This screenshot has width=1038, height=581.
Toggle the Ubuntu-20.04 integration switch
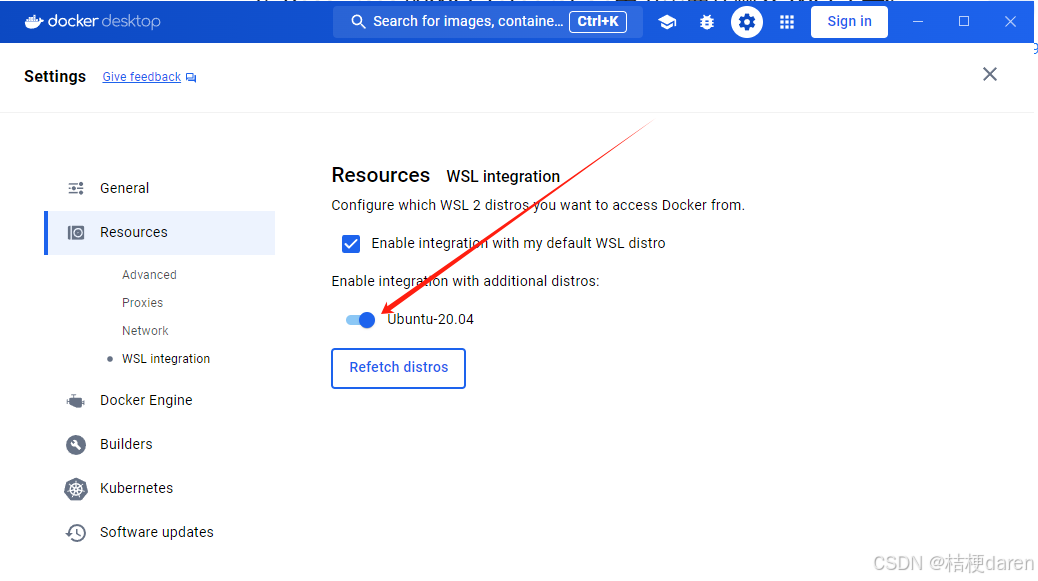pos(361,320)
